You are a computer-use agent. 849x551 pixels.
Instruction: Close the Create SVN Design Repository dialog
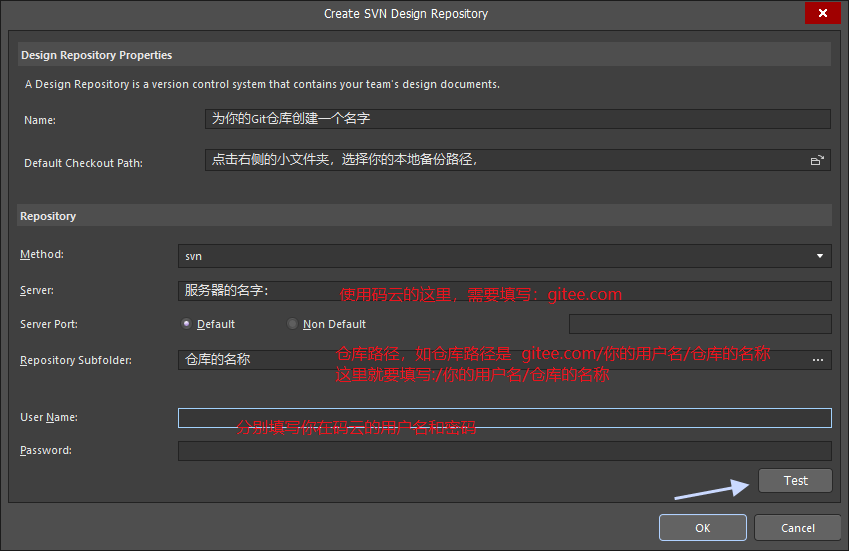pyautogui.click(x=822, y=13)
